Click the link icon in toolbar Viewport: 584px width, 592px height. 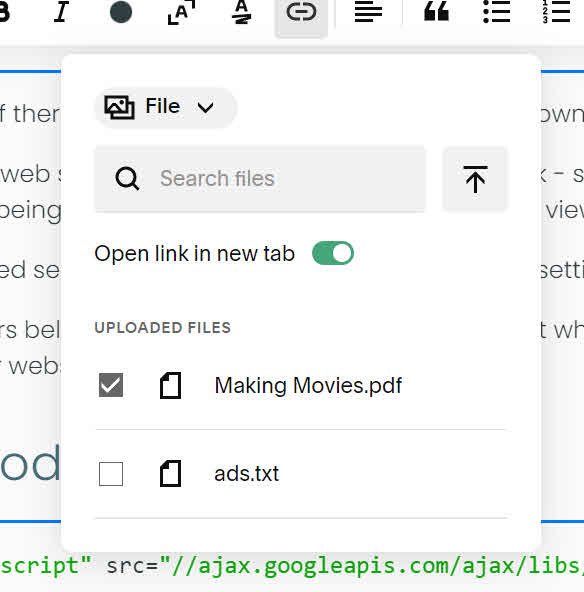coord(301,12)
